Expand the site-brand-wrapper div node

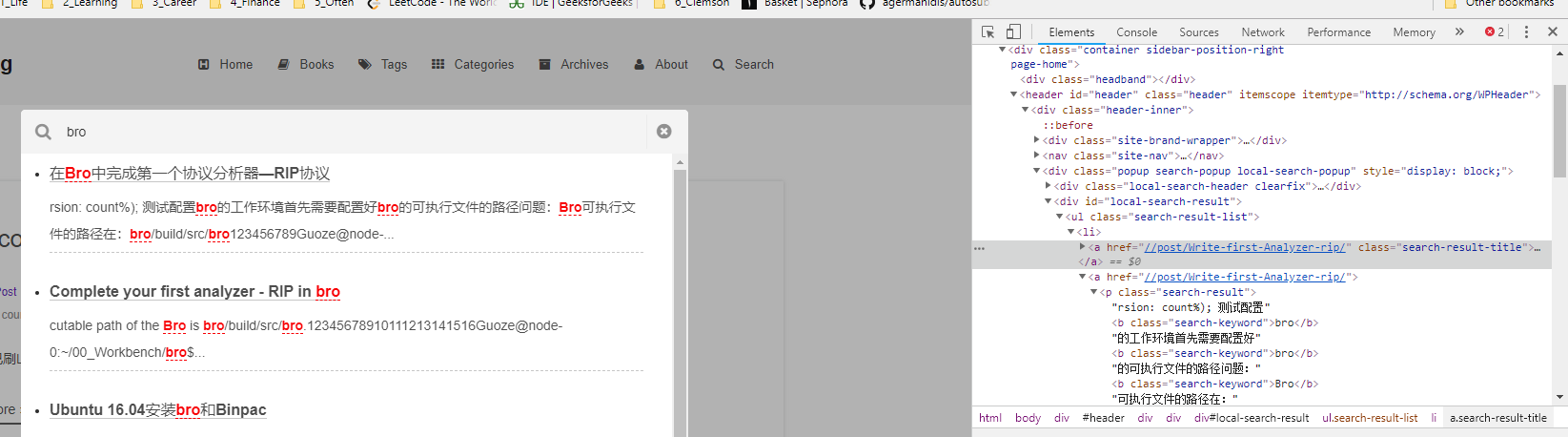click(x=1037, y=140)
